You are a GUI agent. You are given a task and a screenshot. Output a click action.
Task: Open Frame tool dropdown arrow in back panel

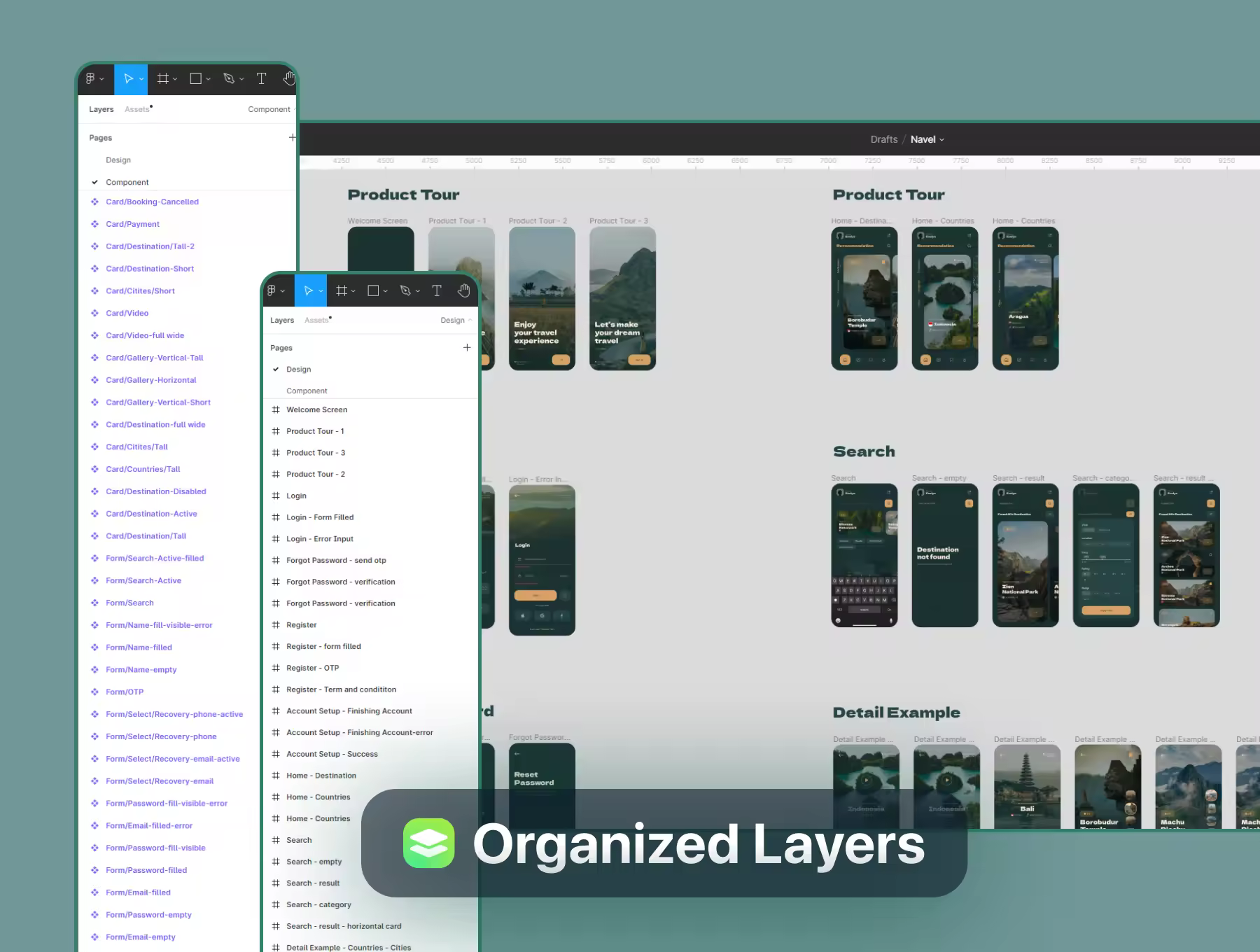click(x=175, y=80)
